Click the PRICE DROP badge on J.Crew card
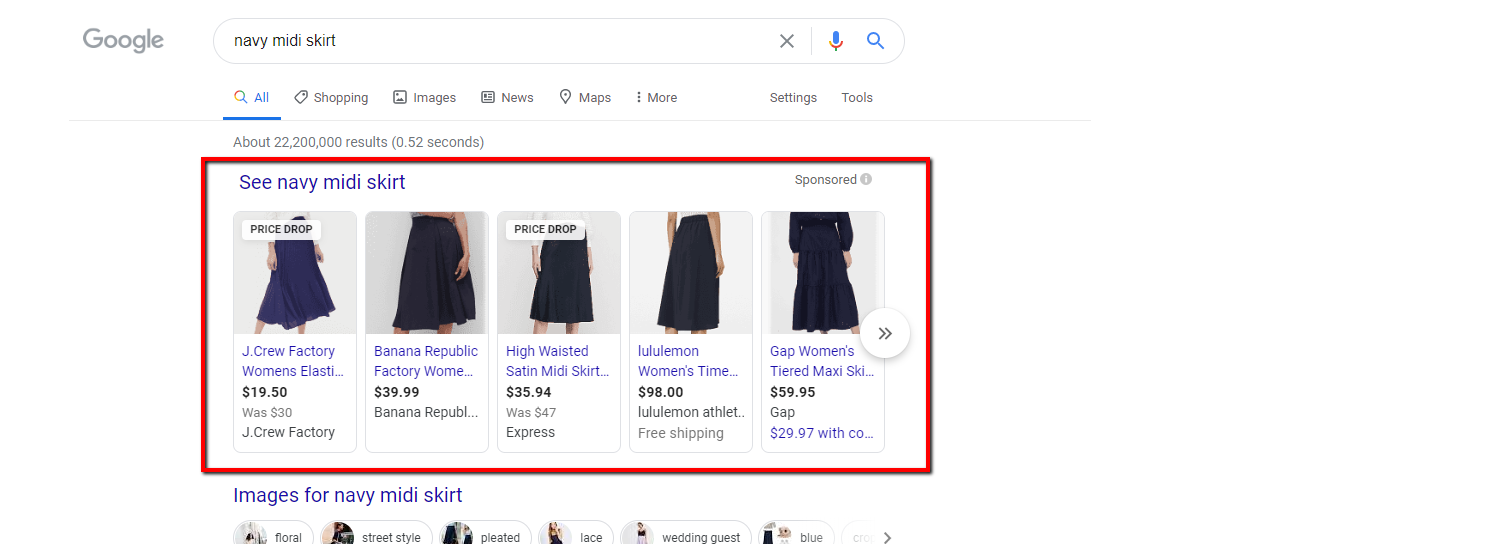This screenshot has height=544, width=1510. 281,229
